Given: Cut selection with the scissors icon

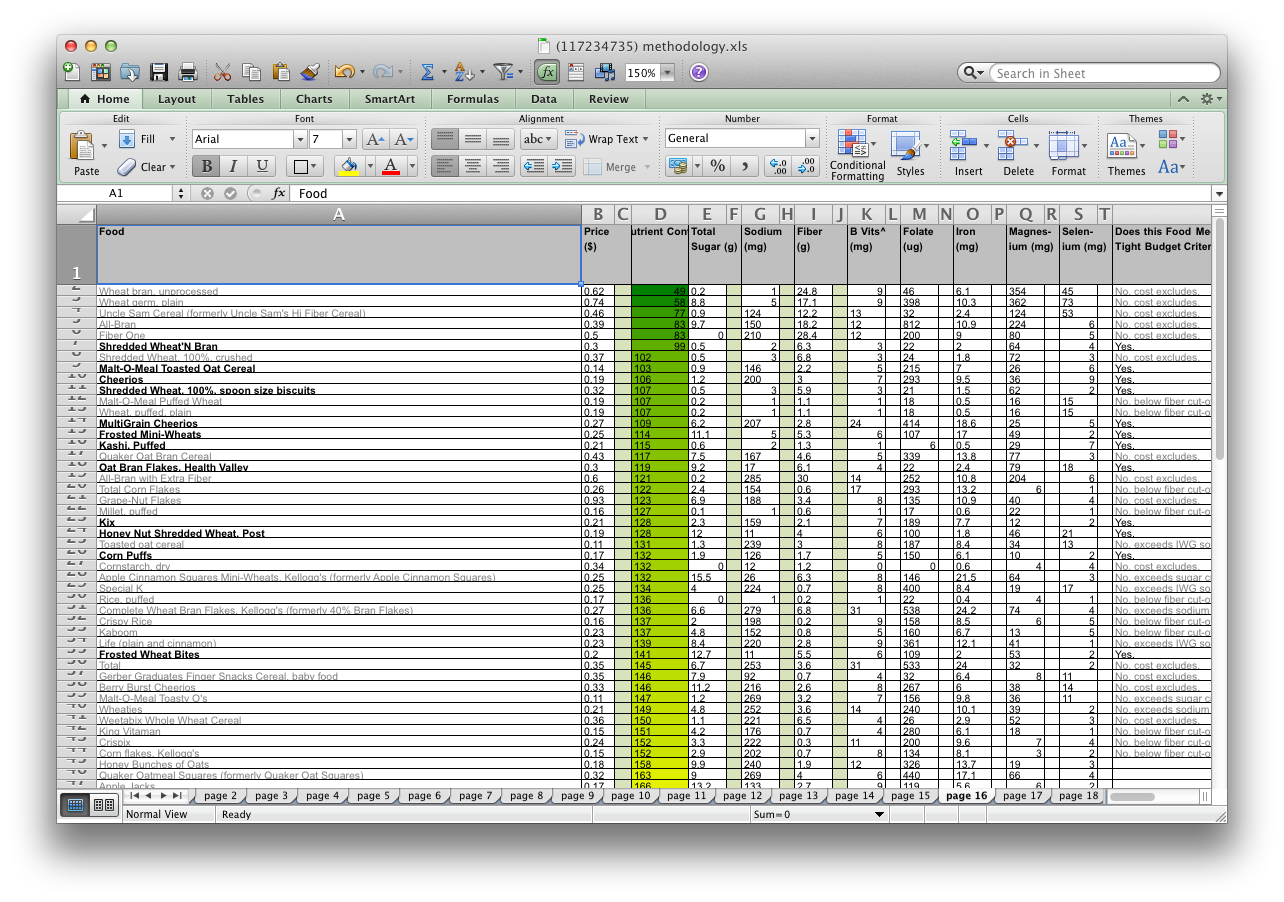Looking at the screenshot, I should point(222,72).
